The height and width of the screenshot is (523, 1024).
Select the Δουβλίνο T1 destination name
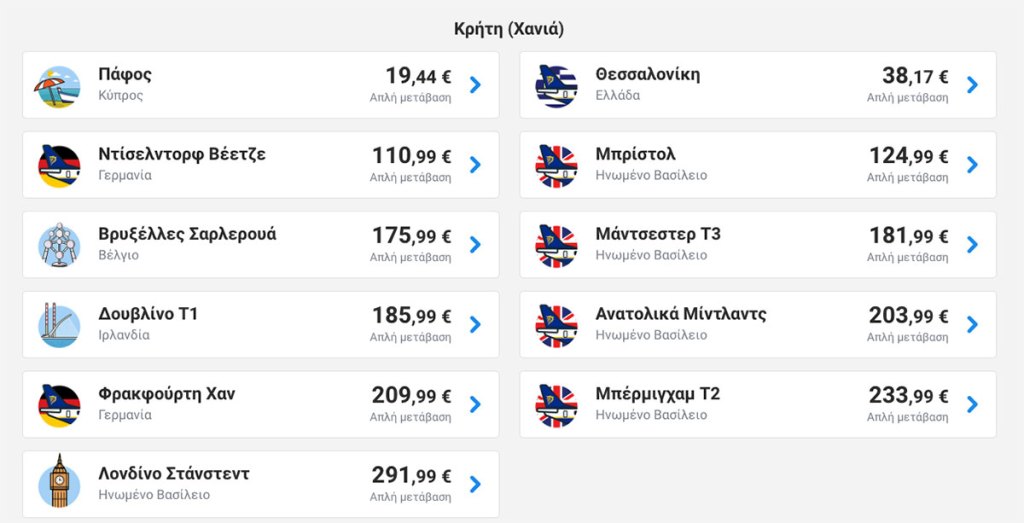[148, 314]
